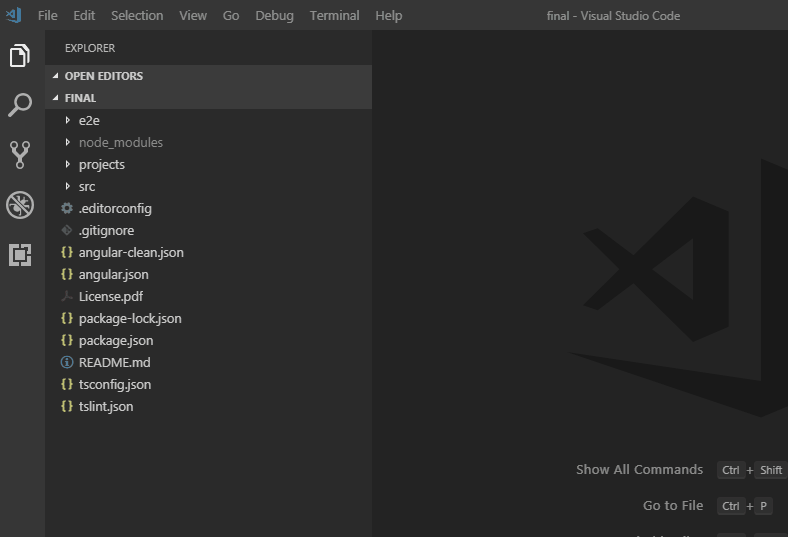Expand the e2e folder
788x537 pixels.
pos(89,120)
